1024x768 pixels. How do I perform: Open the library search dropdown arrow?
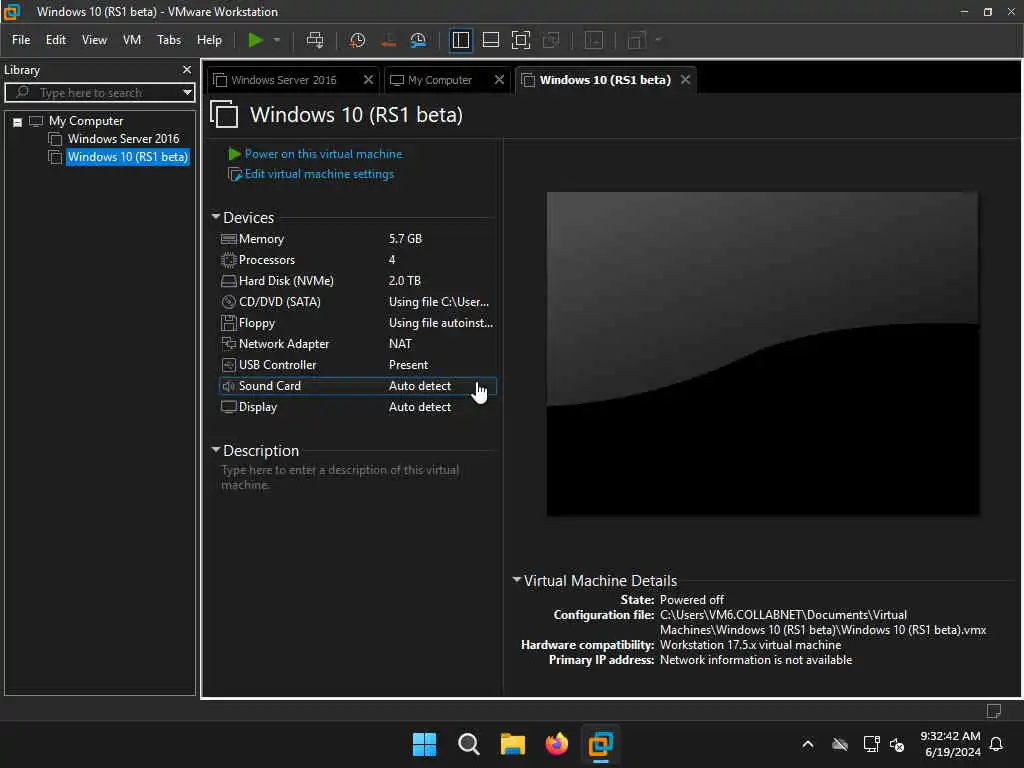click(187, 92)
